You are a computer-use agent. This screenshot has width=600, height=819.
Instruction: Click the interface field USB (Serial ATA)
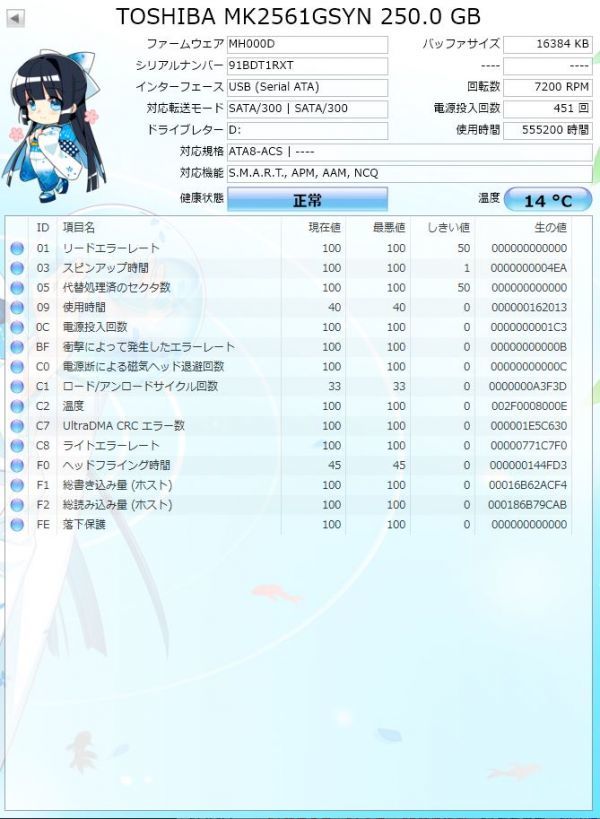(x=307, y=87)
